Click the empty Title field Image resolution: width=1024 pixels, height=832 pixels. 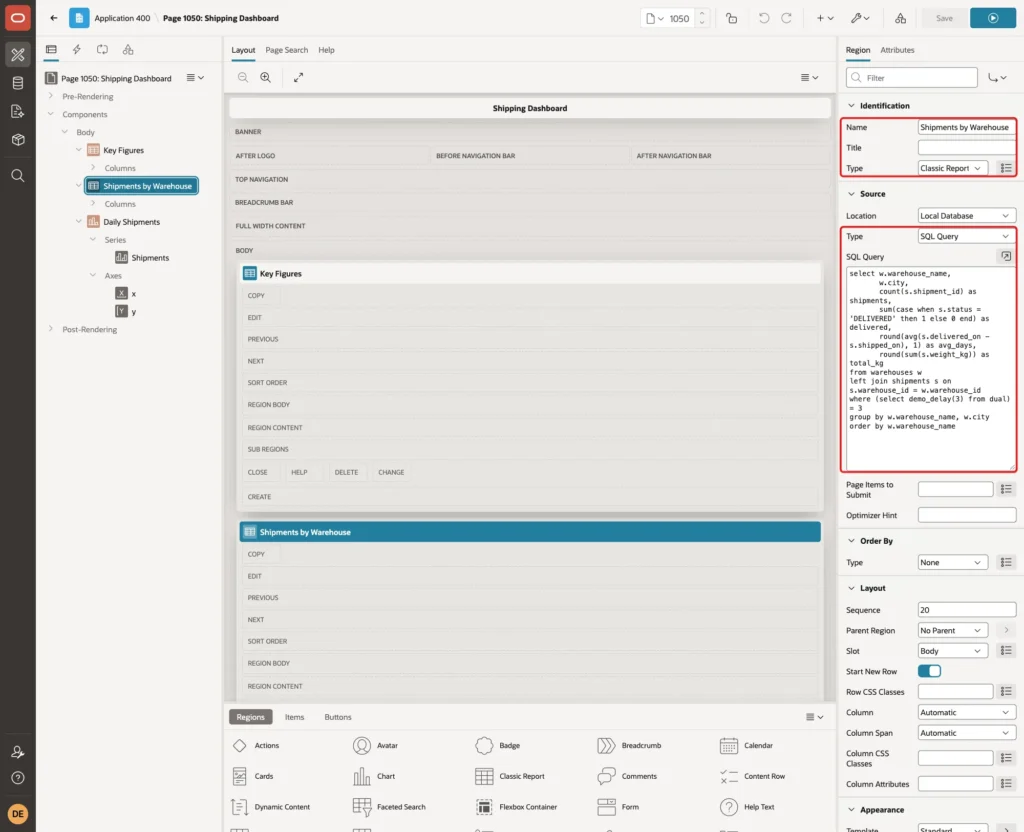pyautogui.click(x=967, y=148)
